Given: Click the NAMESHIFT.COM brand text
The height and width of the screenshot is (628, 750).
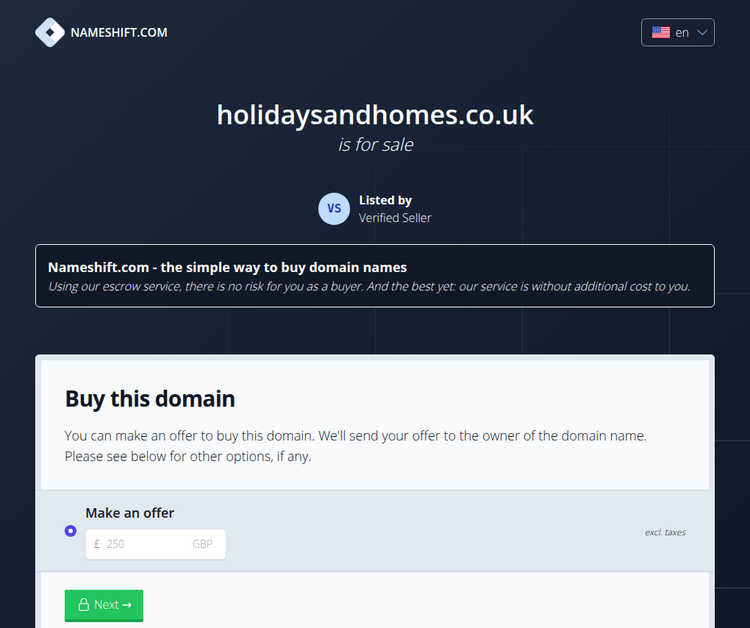Looking at the screenshot, I should click(119, 32).
